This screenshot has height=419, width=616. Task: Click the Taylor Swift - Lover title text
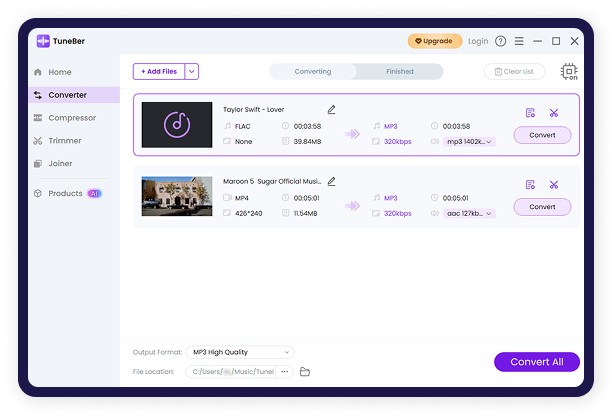tap(253, 110)
